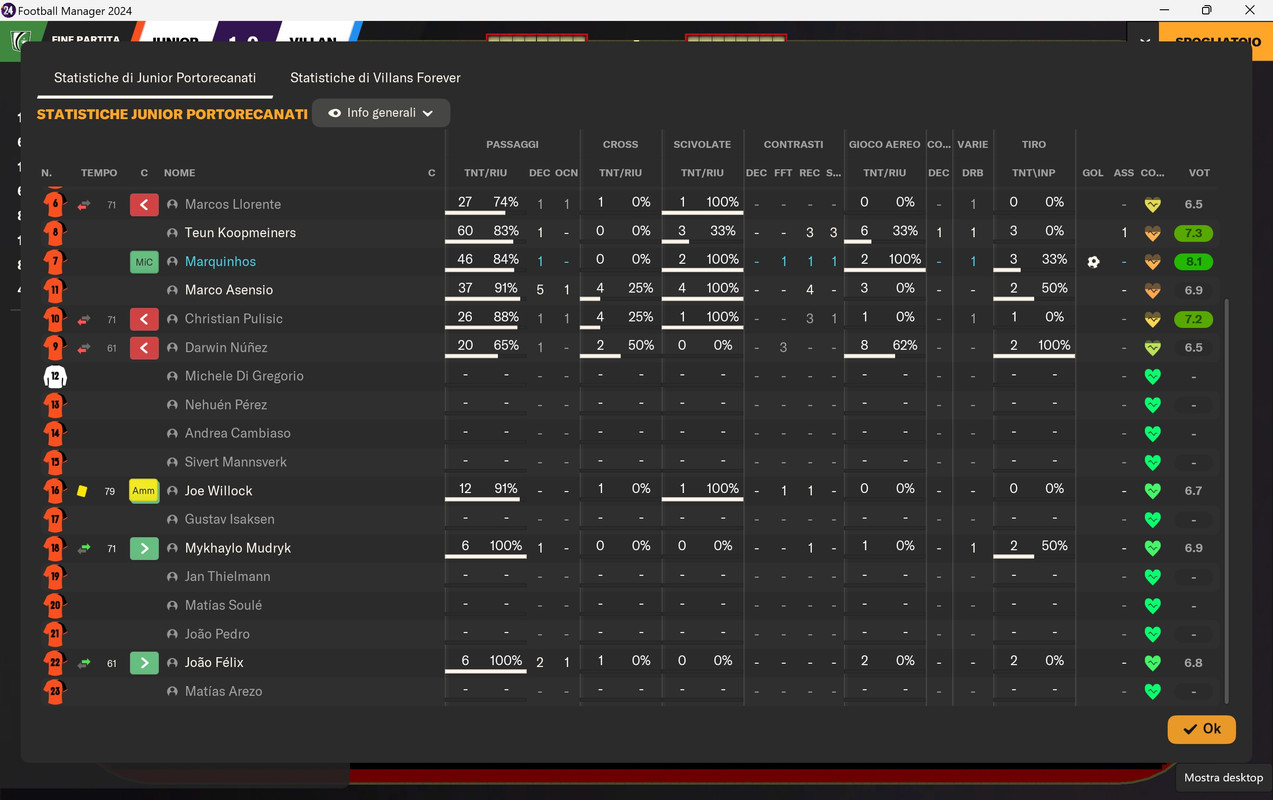Click Marquinhos' 8.1 rating badge
The image size is (1273, 800).
pyautogui.click(x=1193, y=262)
